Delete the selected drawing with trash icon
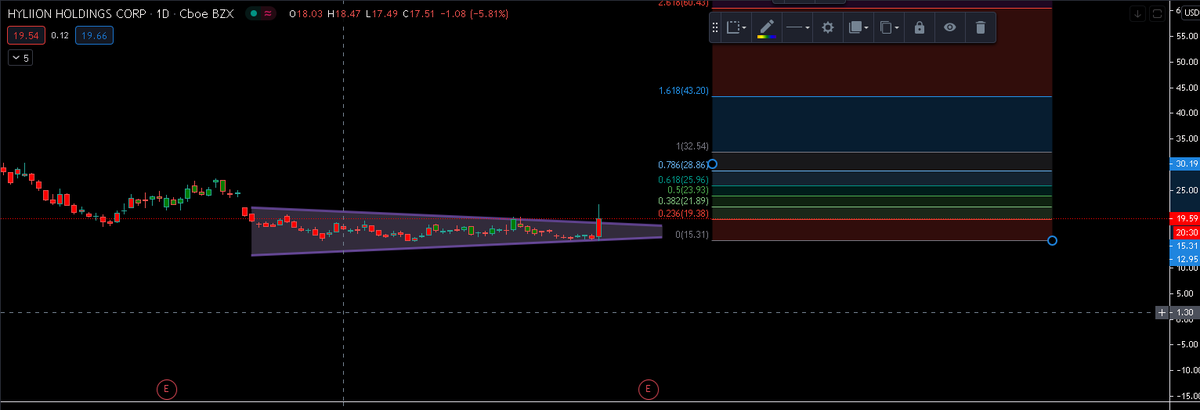1200x410 pixels. click(980, 28)
